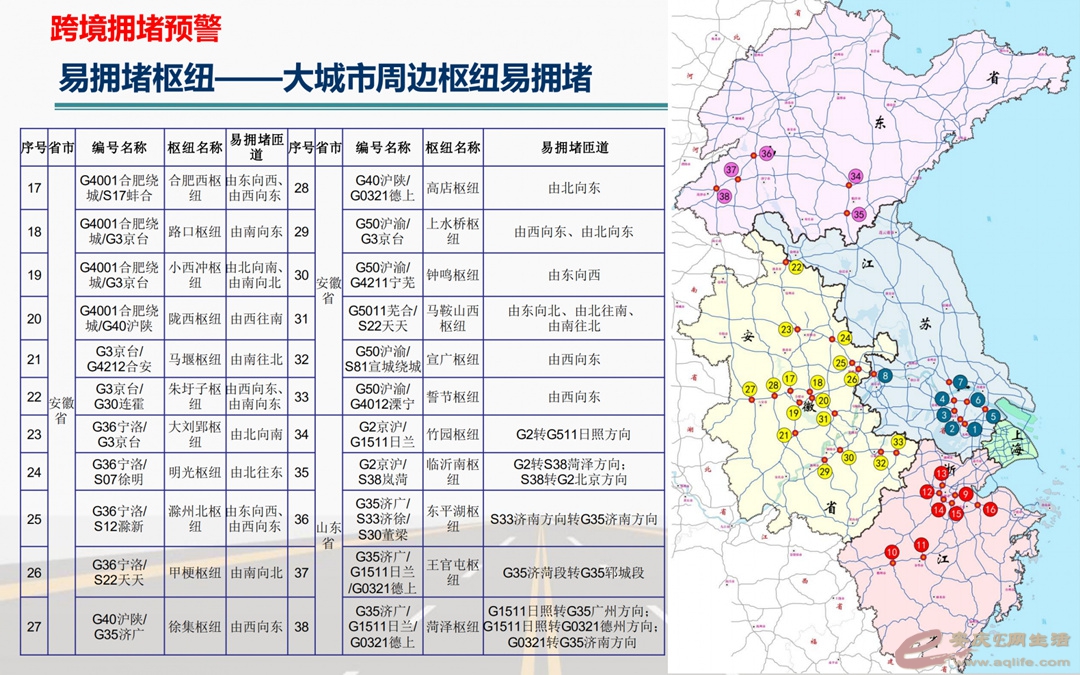Image resolution: width=1080 pixels, height=675 pixels.
Task: Click red map marker number 10
Action: 892,553
